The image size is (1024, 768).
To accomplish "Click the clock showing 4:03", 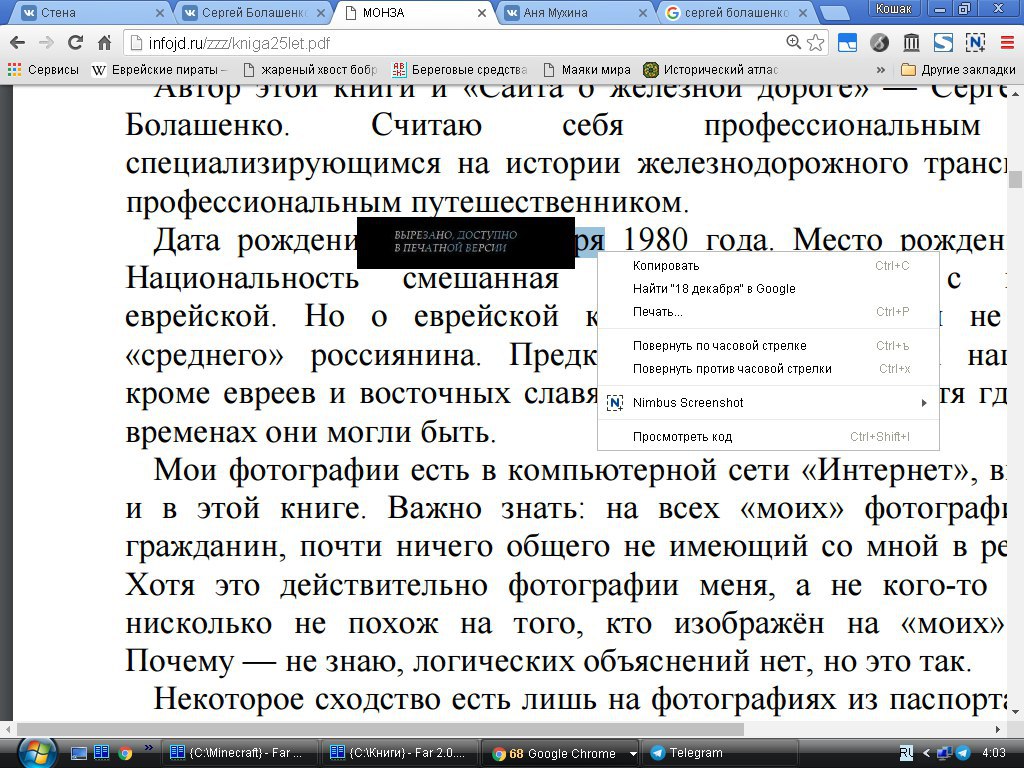I will (x=993, y=753).
